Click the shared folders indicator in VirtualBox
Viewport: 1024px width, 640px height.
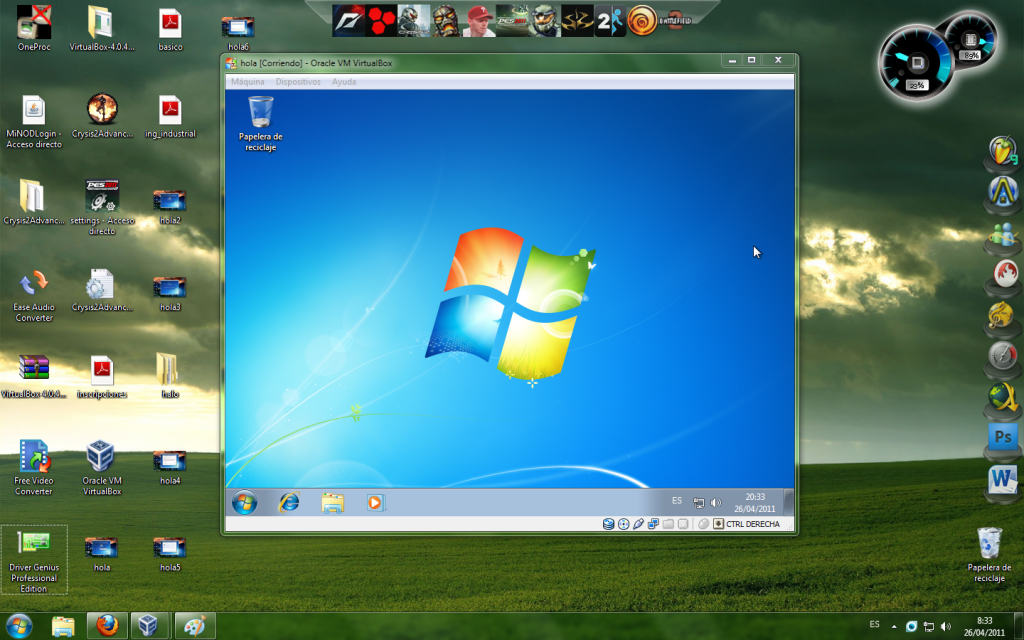(668, 524)
